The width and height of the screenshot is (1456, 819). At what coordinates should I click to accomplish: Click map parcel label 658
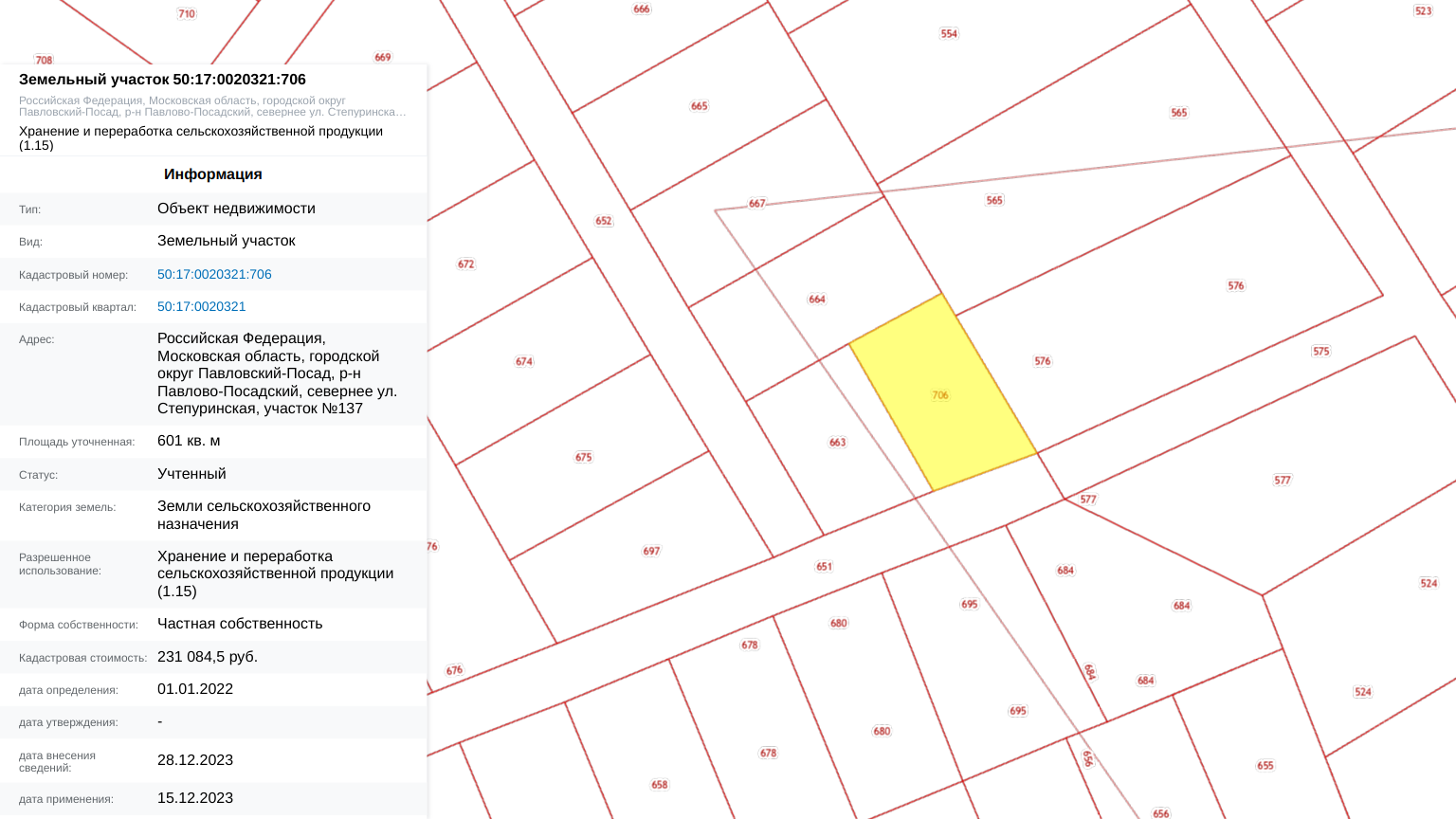[660, 785]
